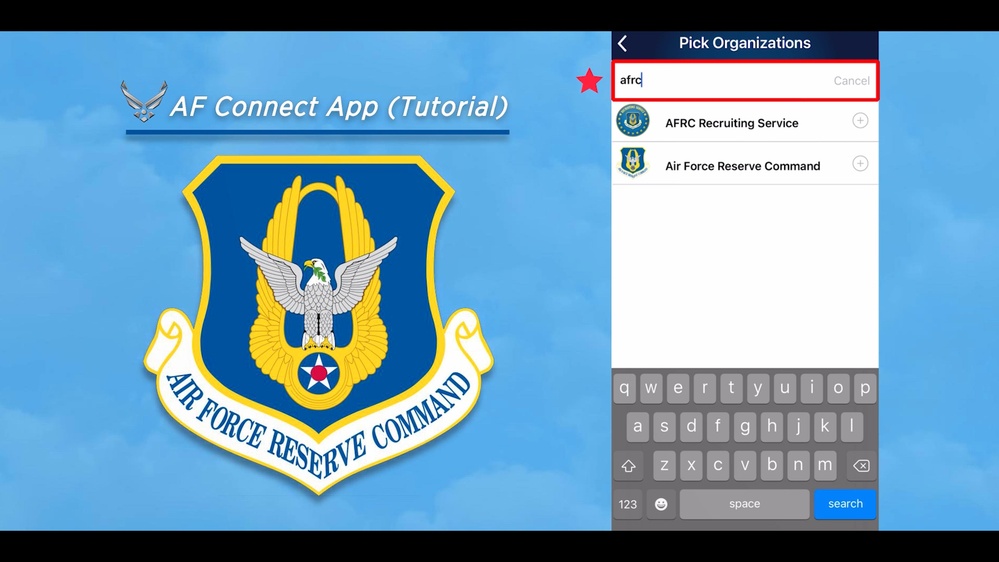Tap the l key
The height and width of the screenshot is (562, 999).
point(852,427)
